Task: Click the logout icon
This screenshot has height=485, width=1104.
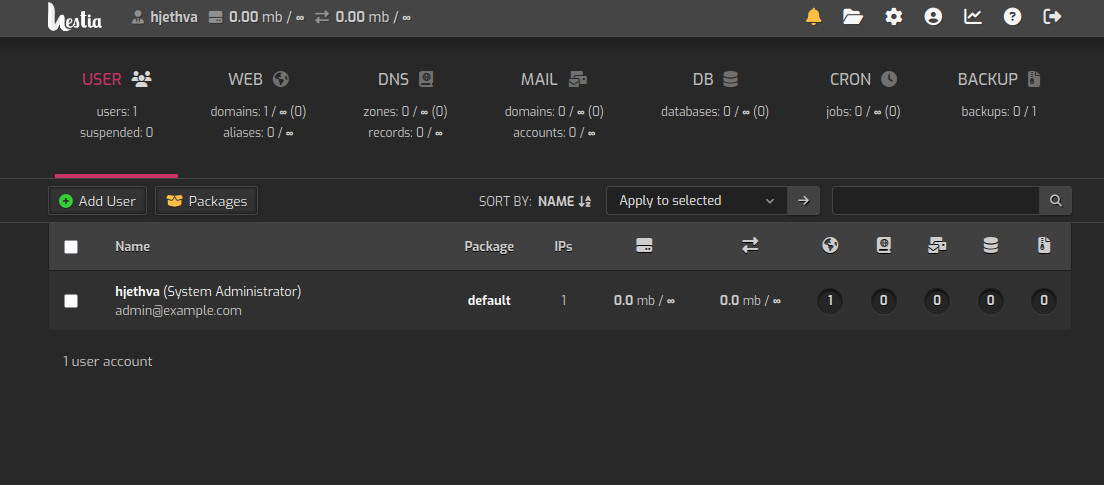Action: coord(1052,16)
